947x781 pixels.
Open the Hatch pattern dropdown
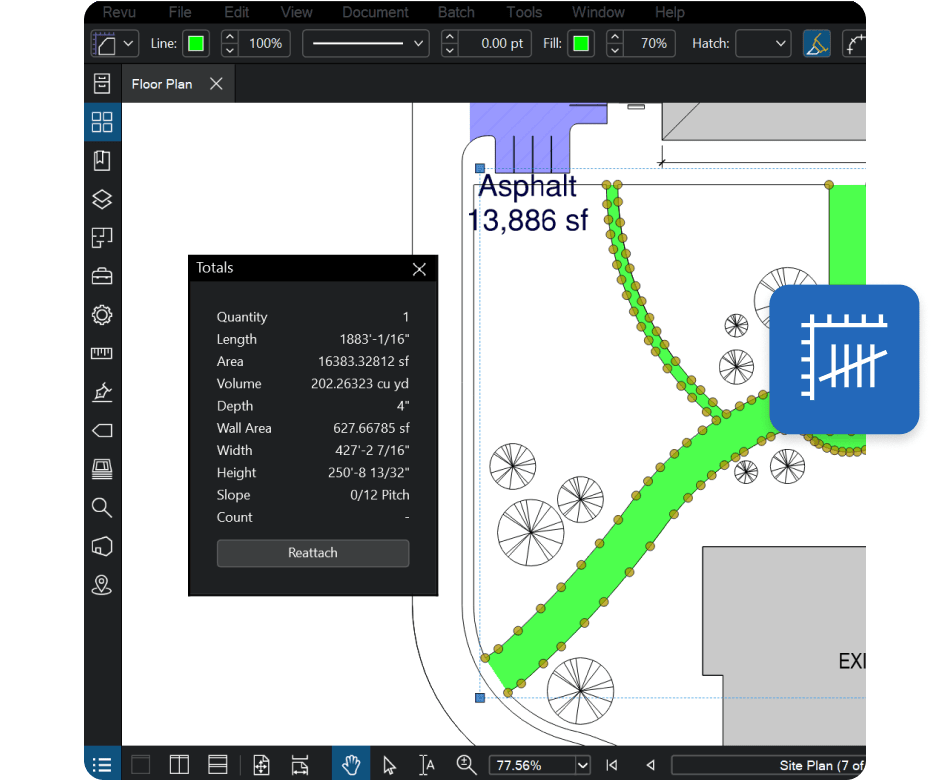pos(763,44)
